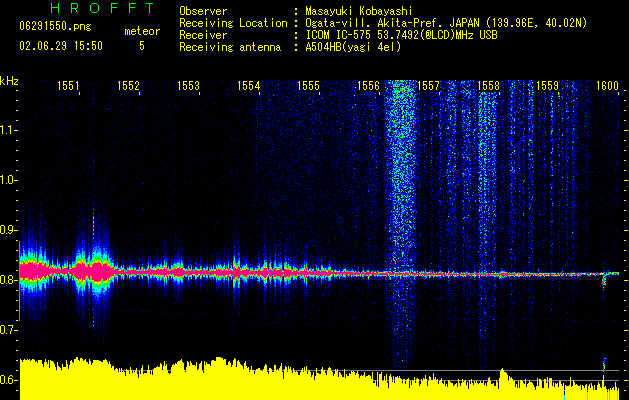
Task: Select the filename 06291550.png
Action: (x=55, y=26)
